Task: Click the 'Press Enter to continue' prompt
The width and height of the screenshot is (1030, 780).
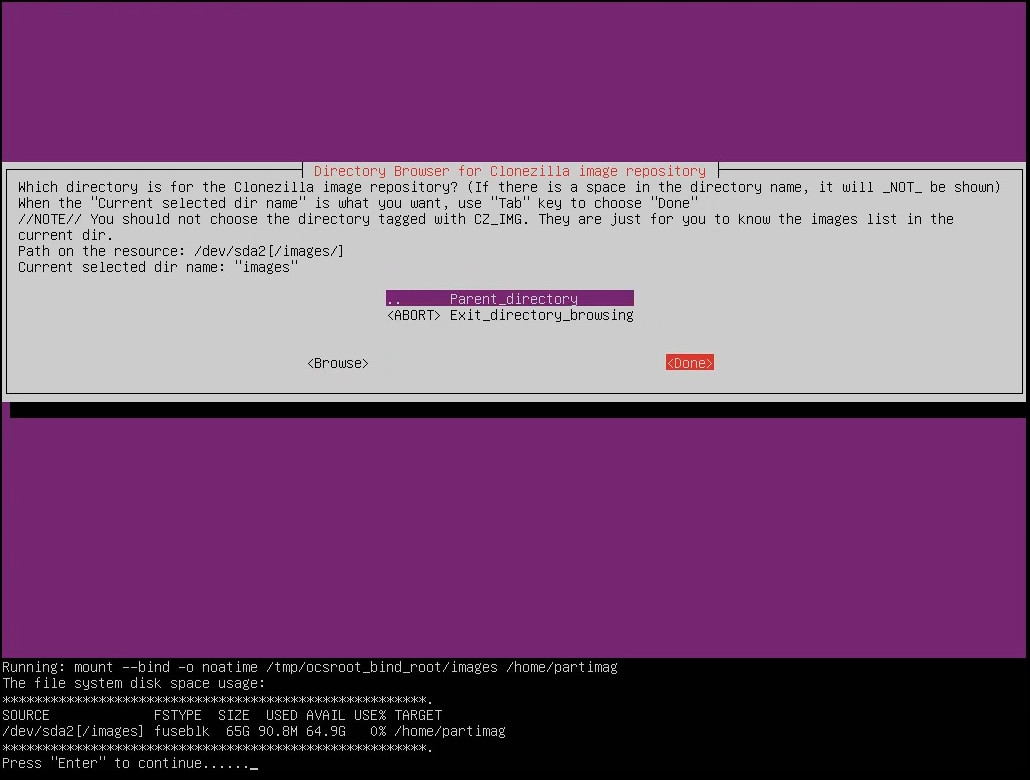Action: 126,763
